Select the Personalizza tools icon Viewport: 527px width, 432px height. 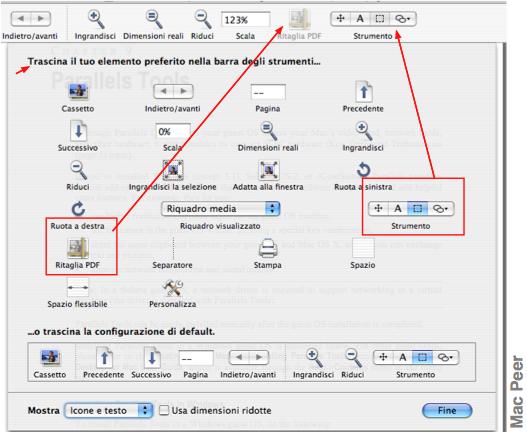coord(173,288)
